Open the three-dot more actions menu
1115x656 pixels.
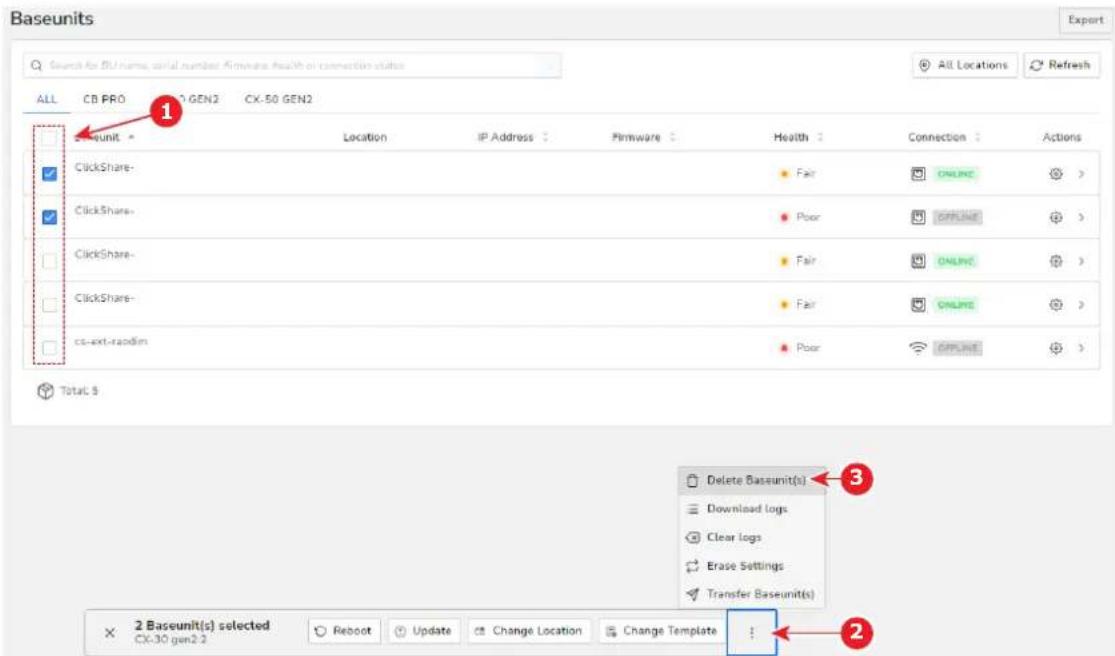point(752,632)
